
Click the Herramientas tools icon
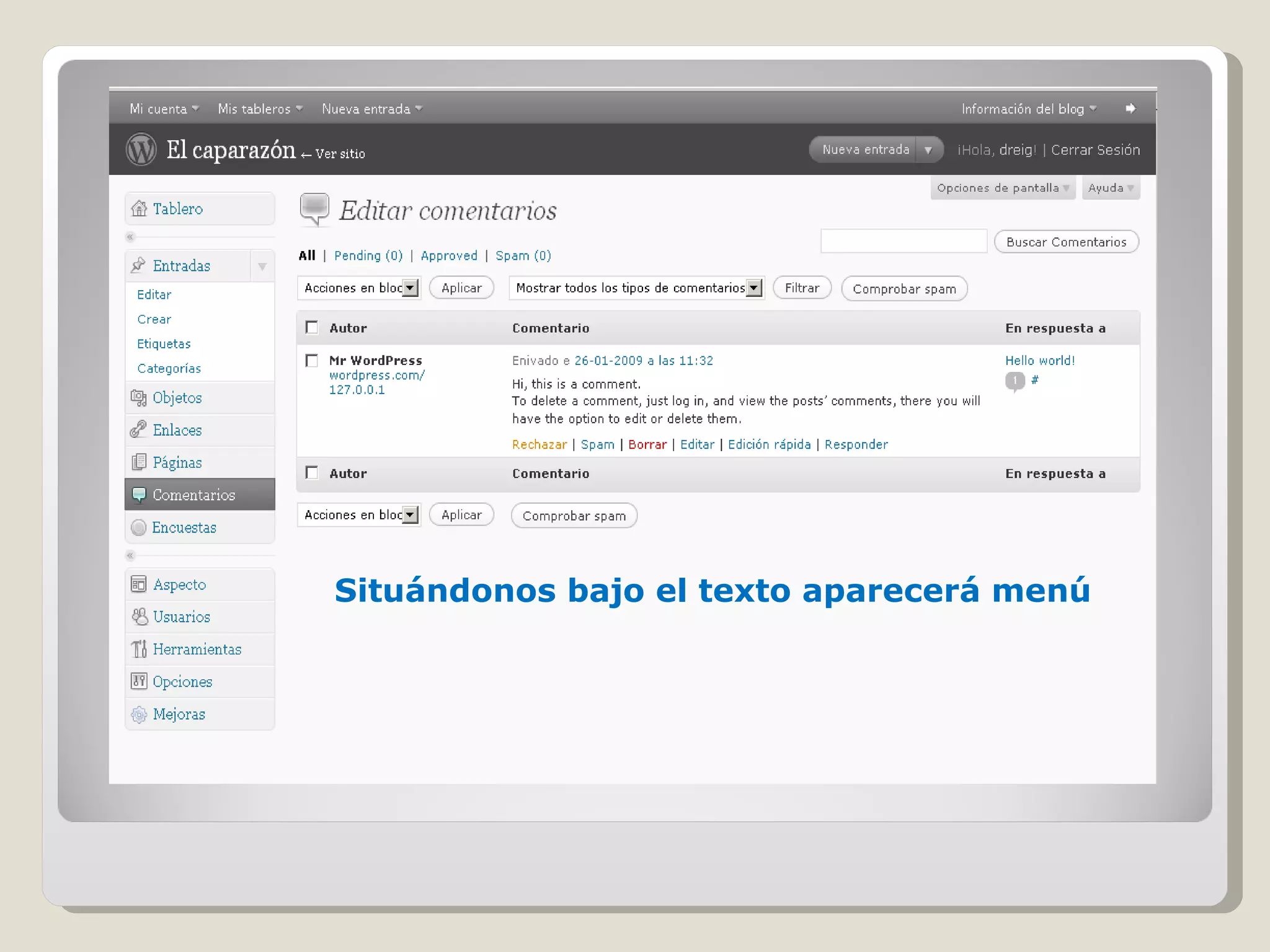tap(139, 649)
